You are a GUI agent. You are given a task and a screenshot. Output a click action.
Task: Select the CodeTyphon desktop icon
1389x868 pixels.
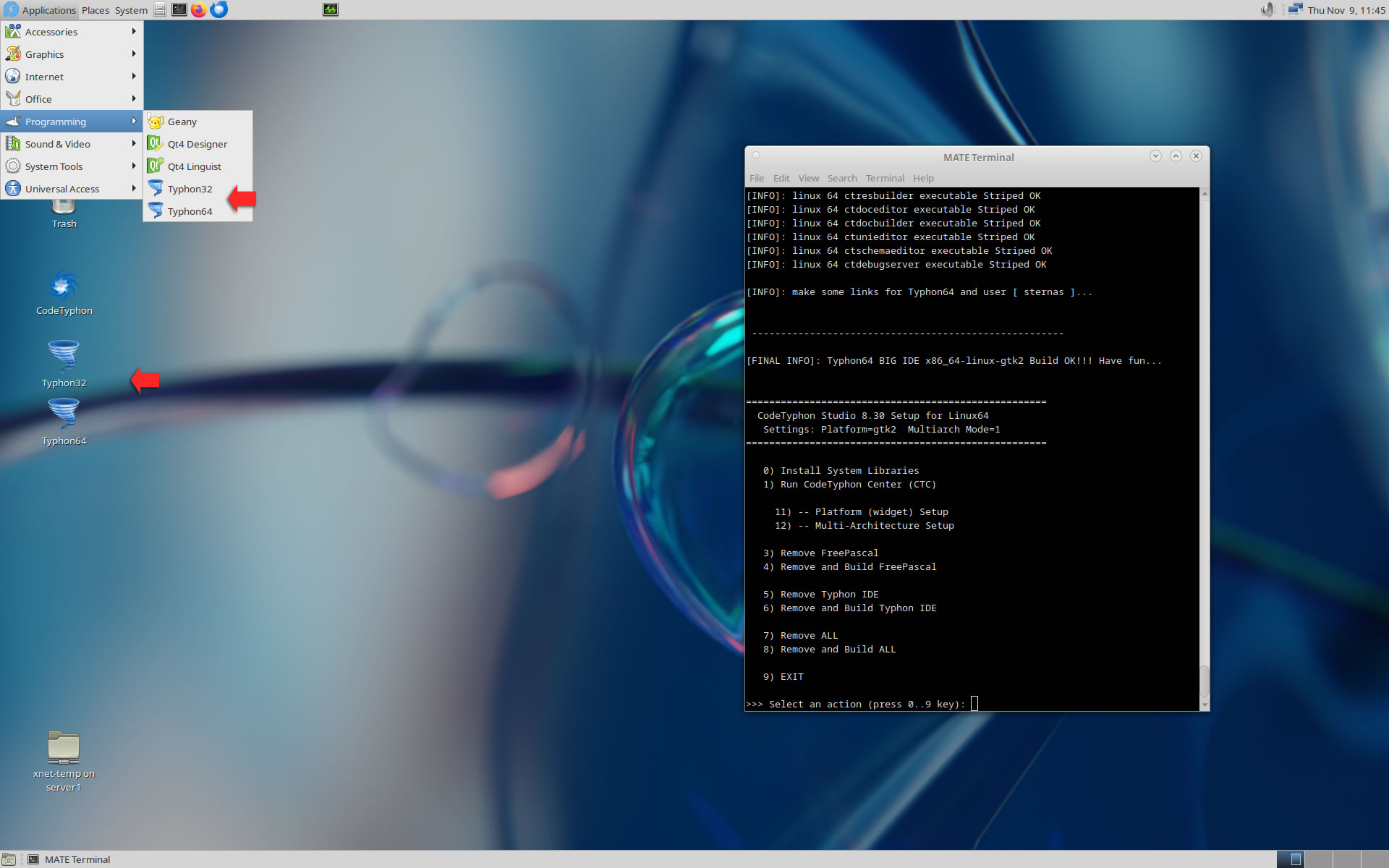coord(64,293)
